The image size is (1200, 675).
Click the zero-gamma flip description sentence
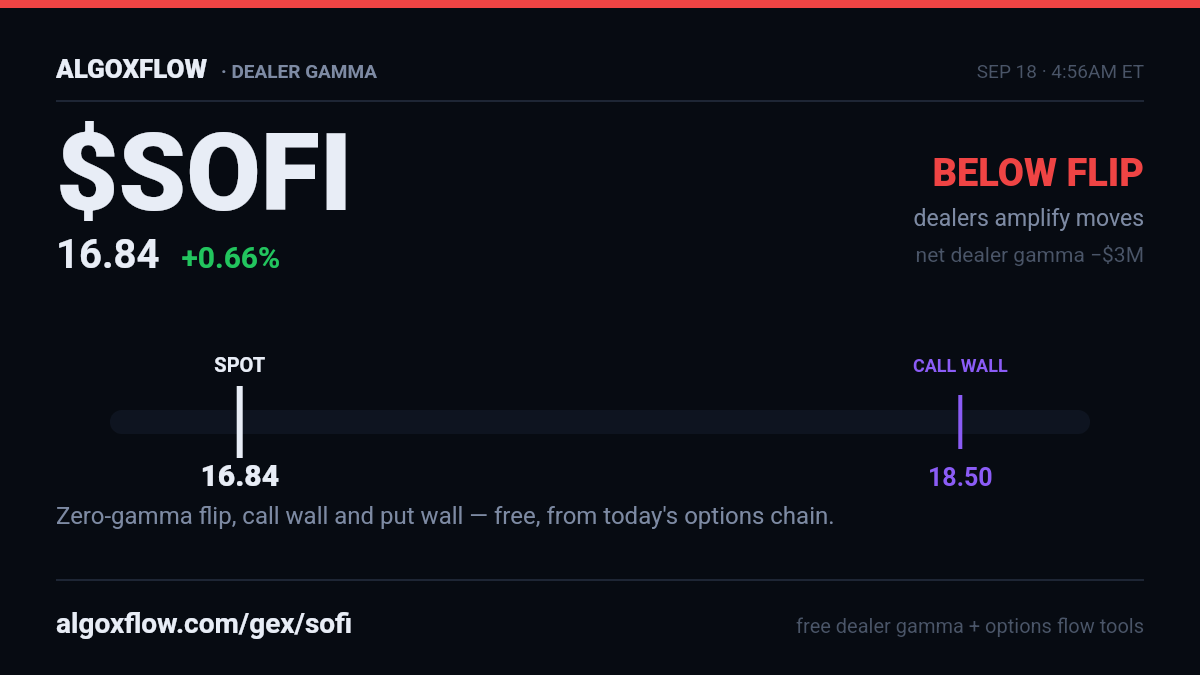point(445,517)
